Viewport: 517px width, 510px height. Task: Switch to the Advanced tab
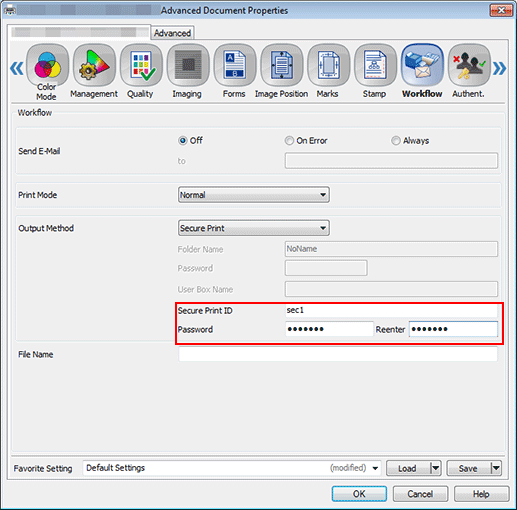tap(172, 33)
